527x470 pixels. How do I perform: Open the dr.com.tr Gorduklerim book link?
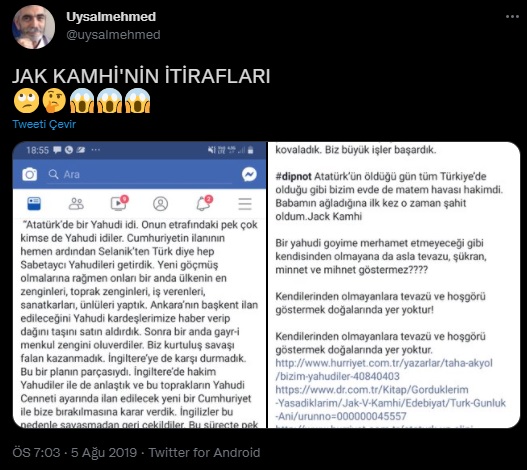pos(391,403)
